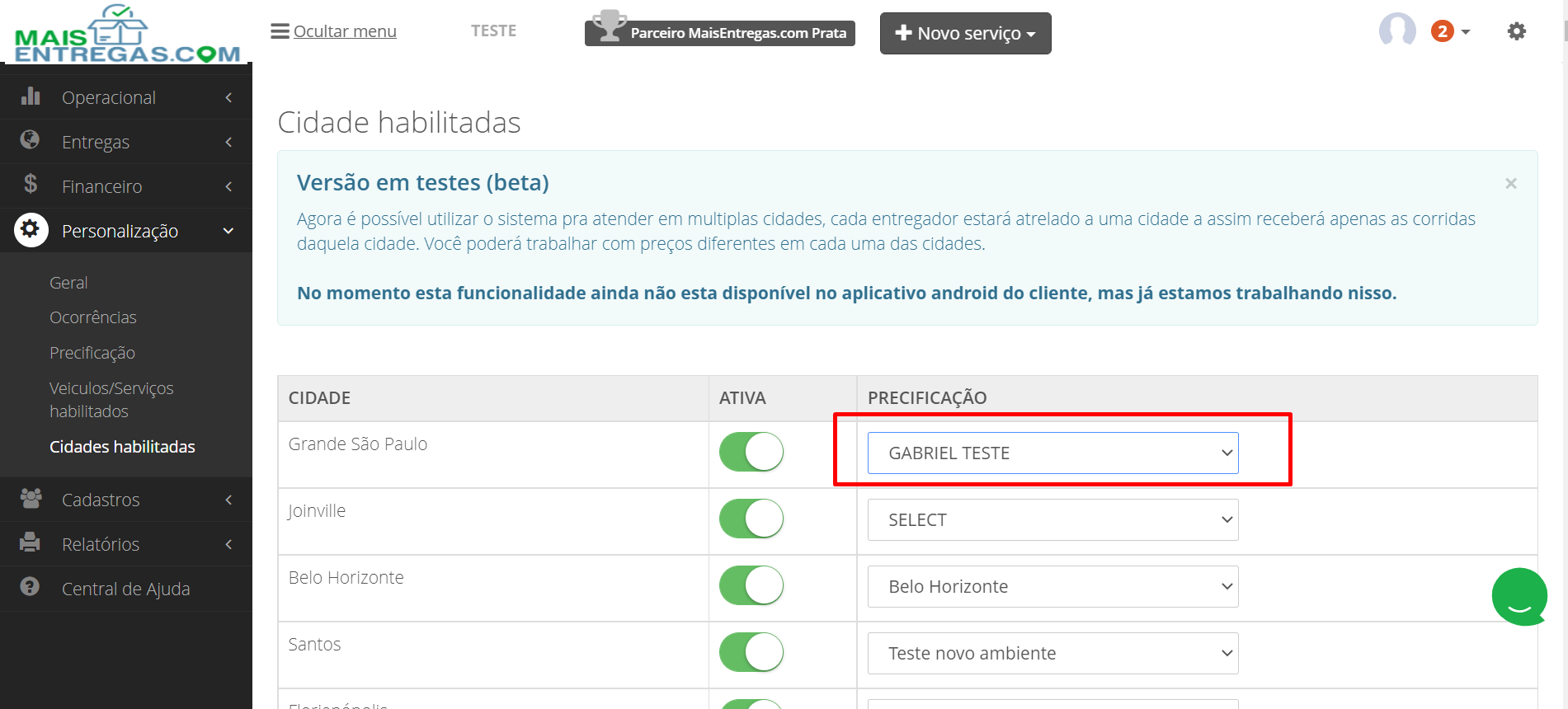Screen dimensions: 1568x709
Task: Open the user avatar profile
Action: click(1397, 31)
